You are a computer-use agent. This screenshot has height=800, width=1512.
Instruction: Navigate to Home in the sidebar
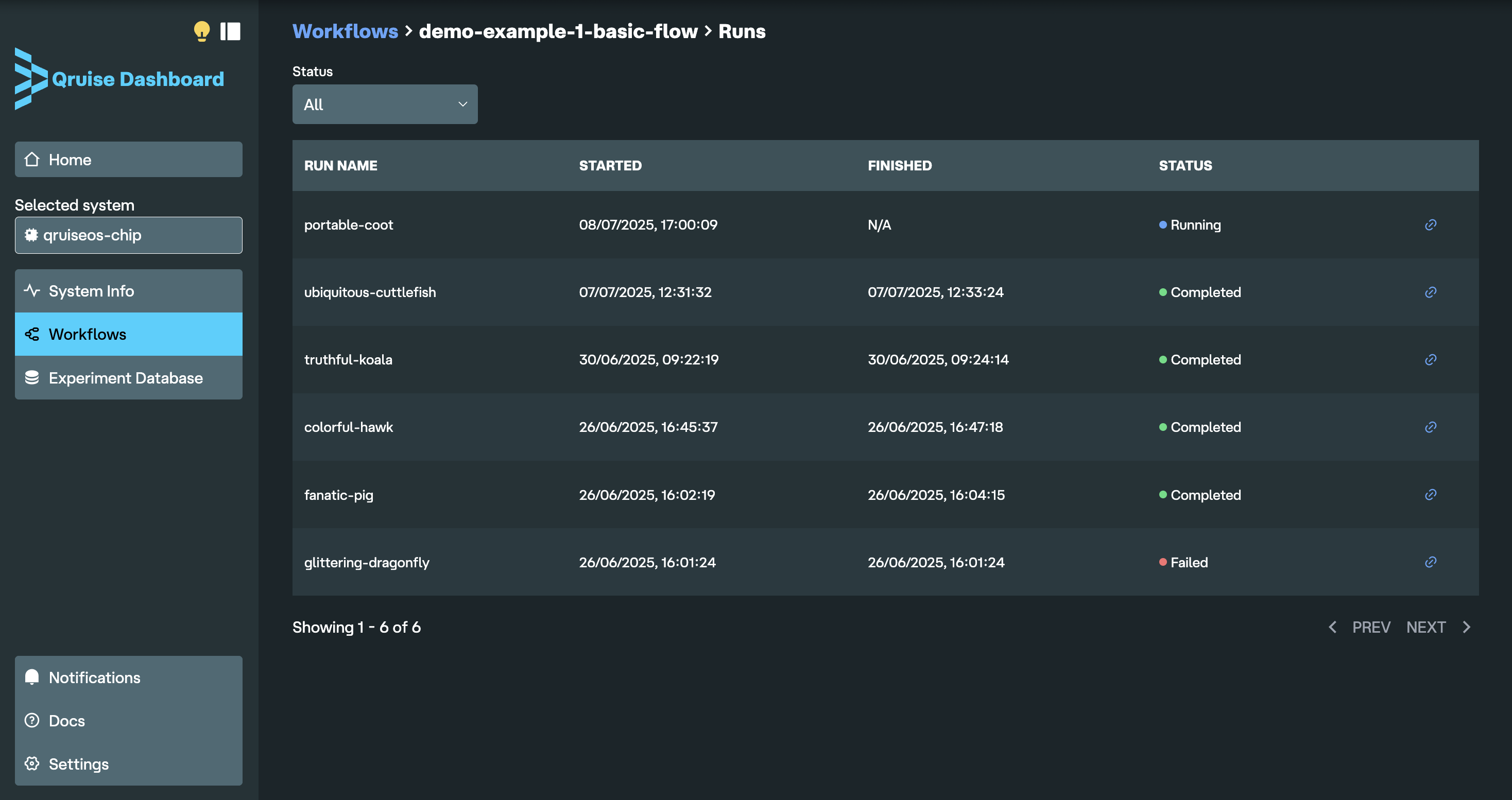point(128,160)
